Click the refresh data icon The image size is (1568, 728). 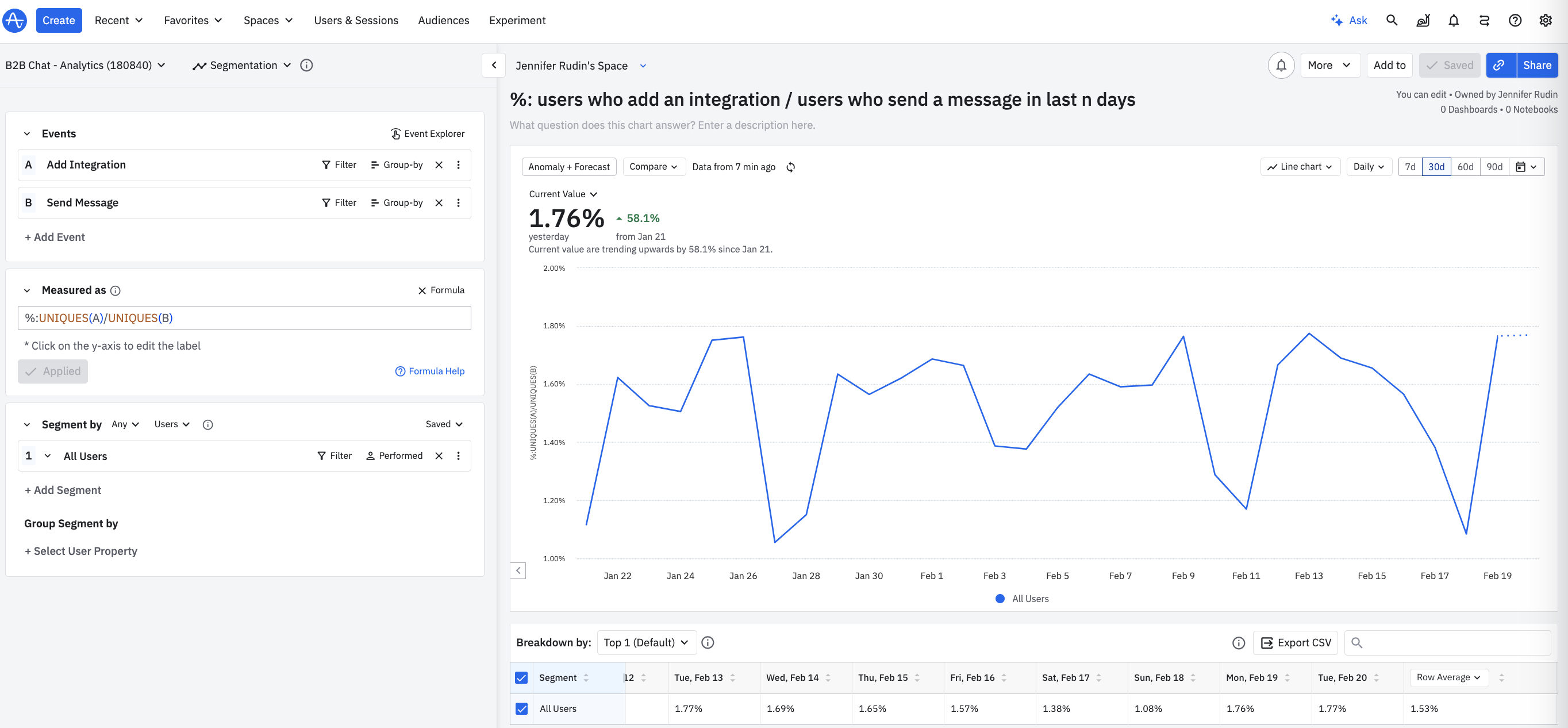coord(791,167)
